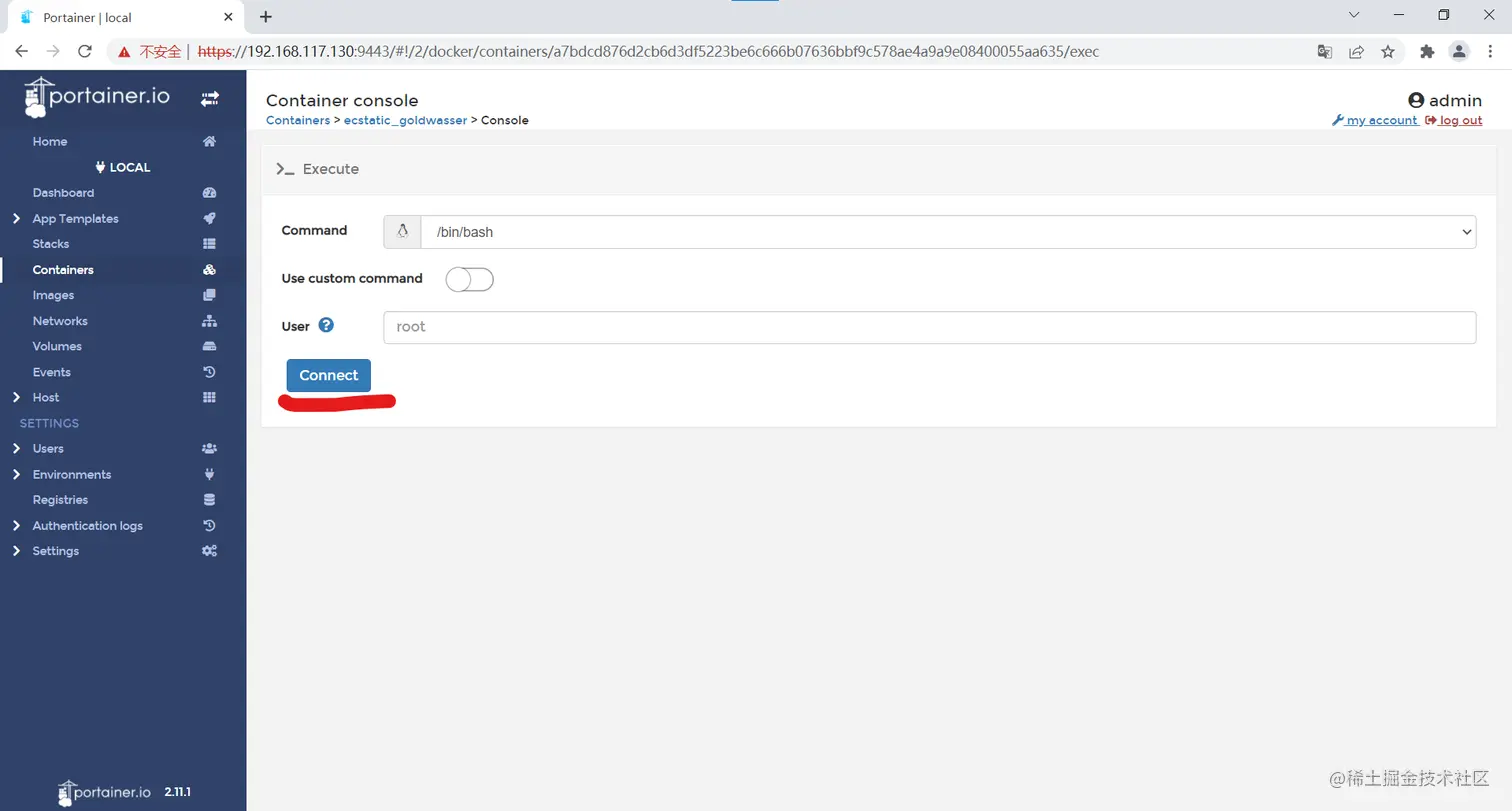Reload the page in the browser
1512x811 pixels.
click(x=85, y=51)
